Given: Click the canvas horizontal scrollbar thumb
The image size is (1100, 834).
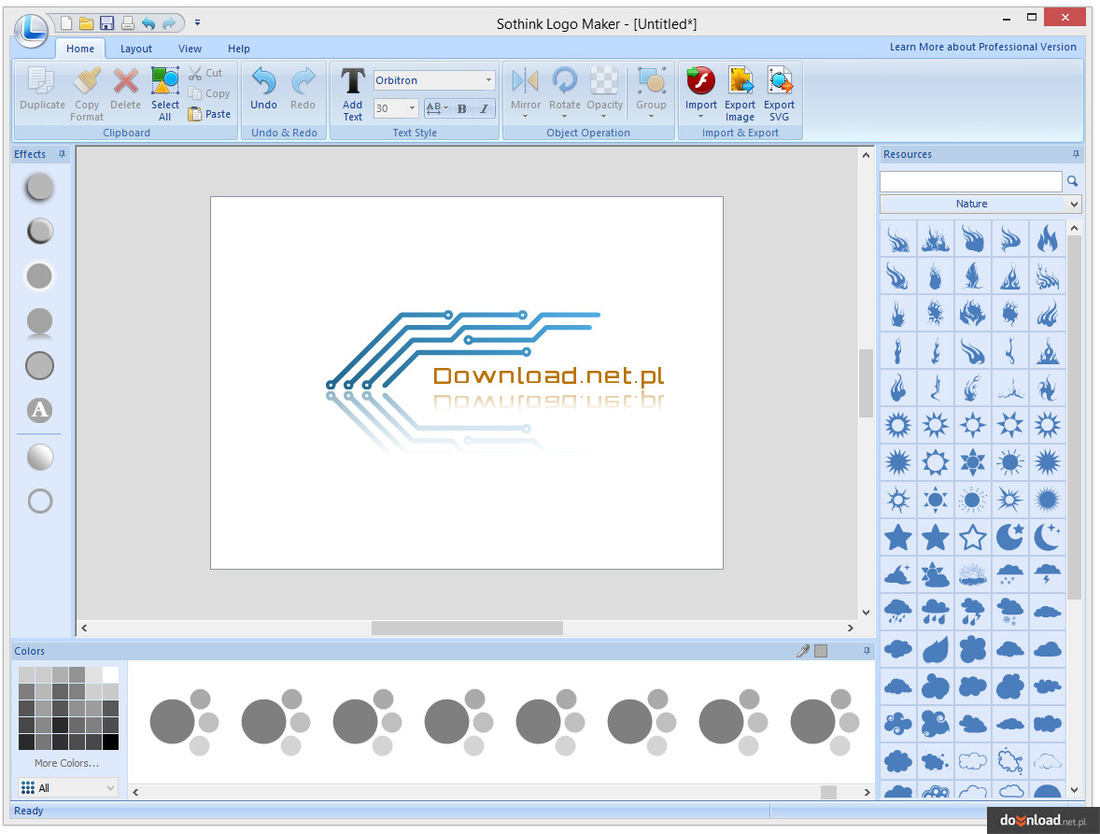Looking at the screenshot, I should pyautogui.click(x=467, y=628).
